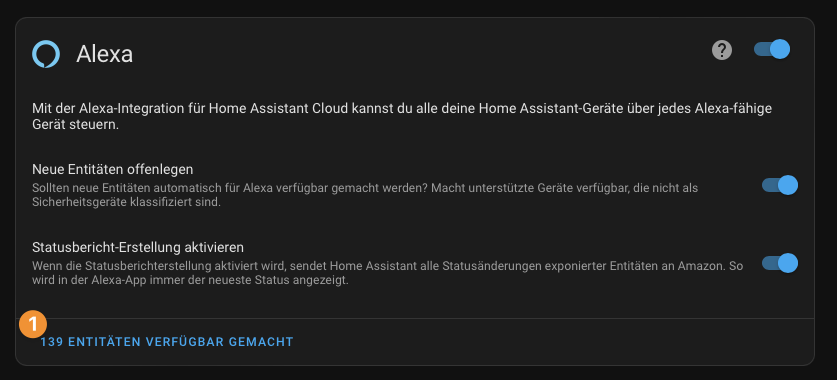Select the Statusbericht-Erstellung aktivieren heading
Screen dimensions: 837x380
pyautogui.click(x=138, y=247)
